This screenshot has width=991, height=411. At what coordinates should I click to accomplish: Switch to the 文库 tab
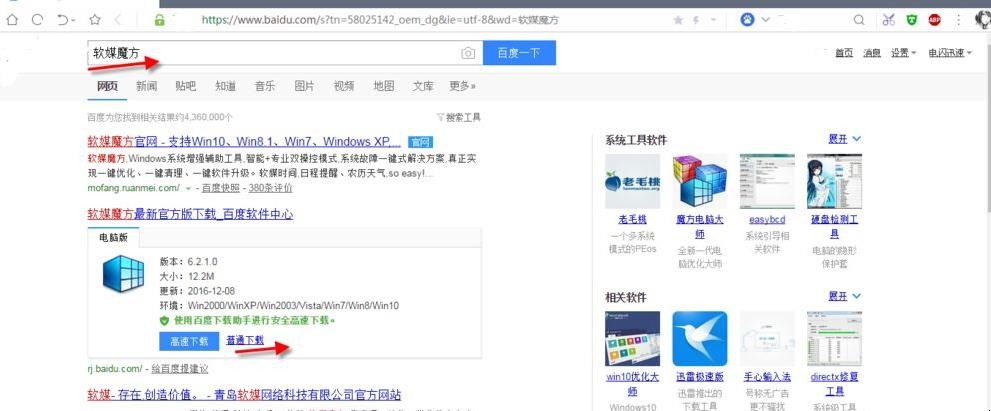click(423, 86)
